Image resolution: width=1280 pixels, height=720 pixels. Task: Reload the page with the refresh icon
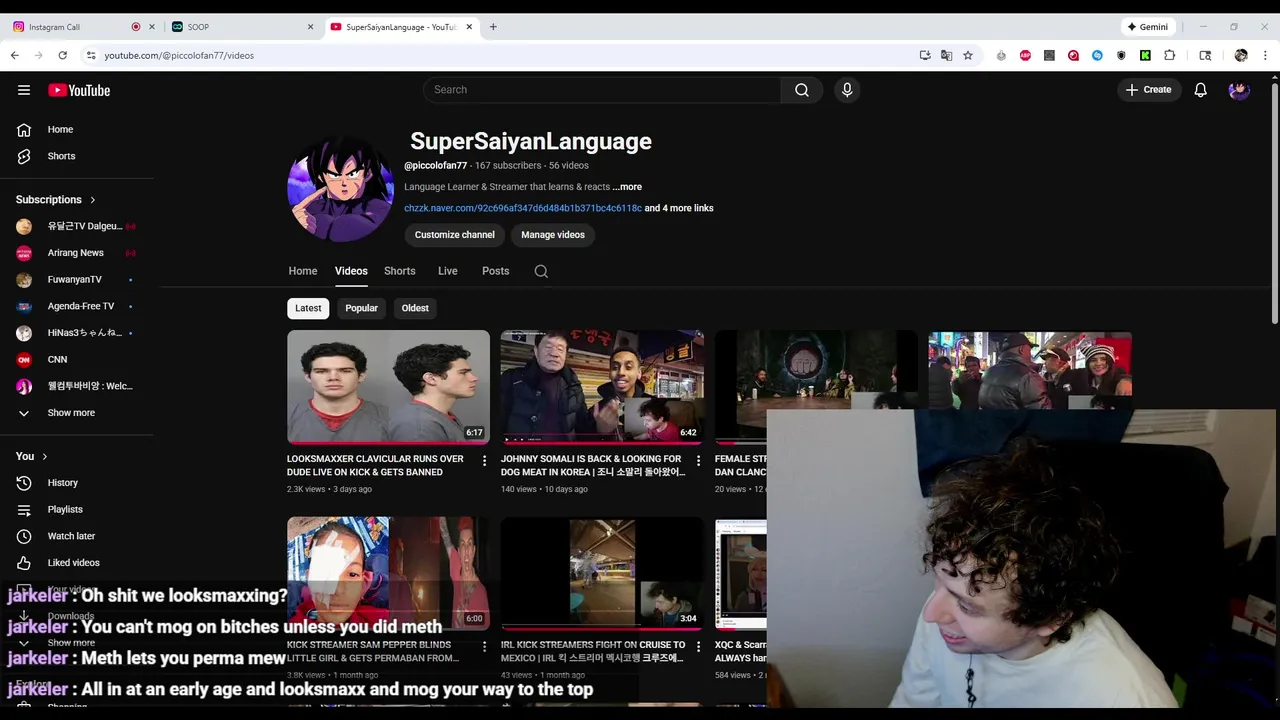click(62, 55)
